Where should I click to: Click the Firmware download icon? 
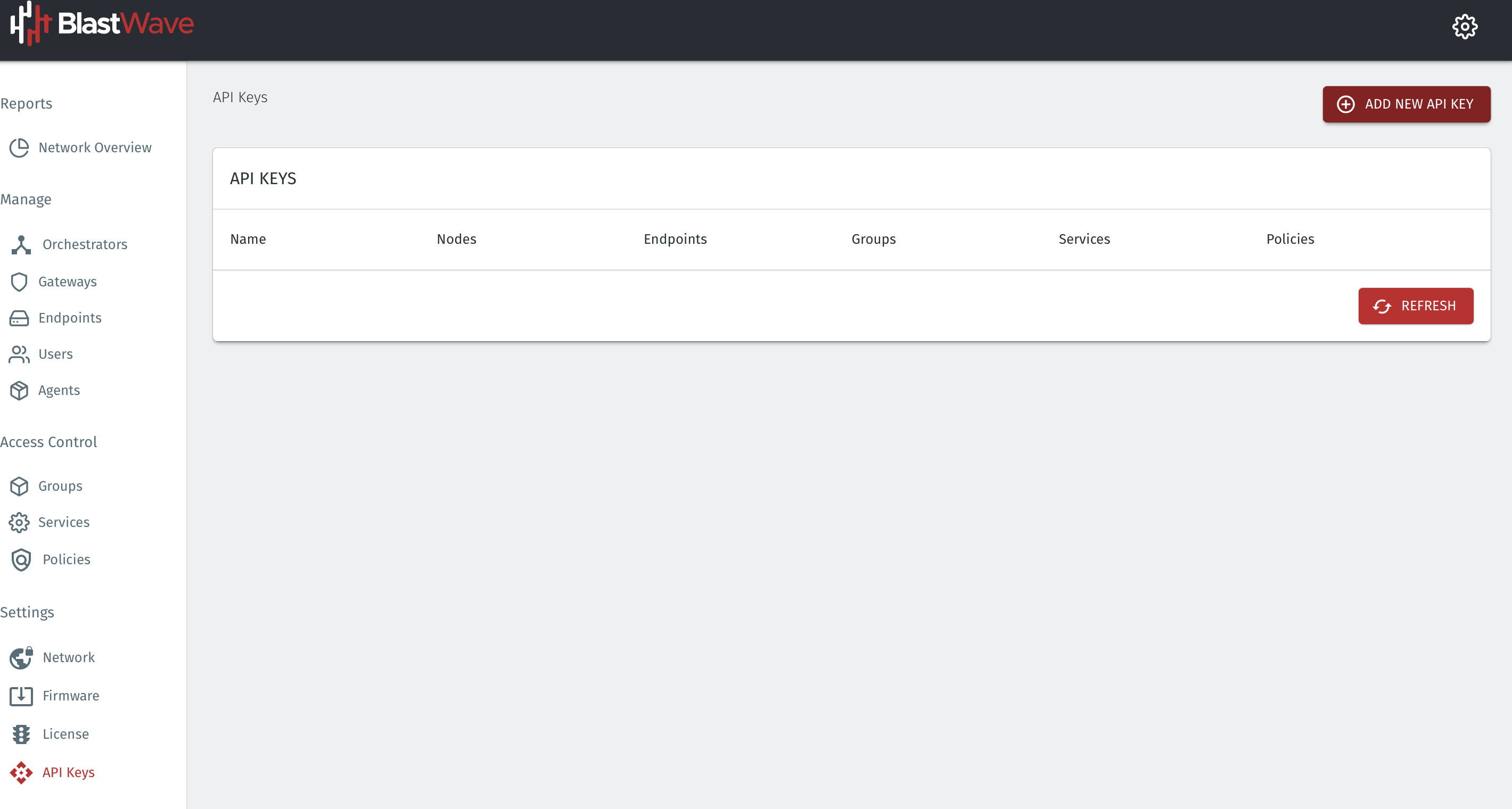[21, 696]
